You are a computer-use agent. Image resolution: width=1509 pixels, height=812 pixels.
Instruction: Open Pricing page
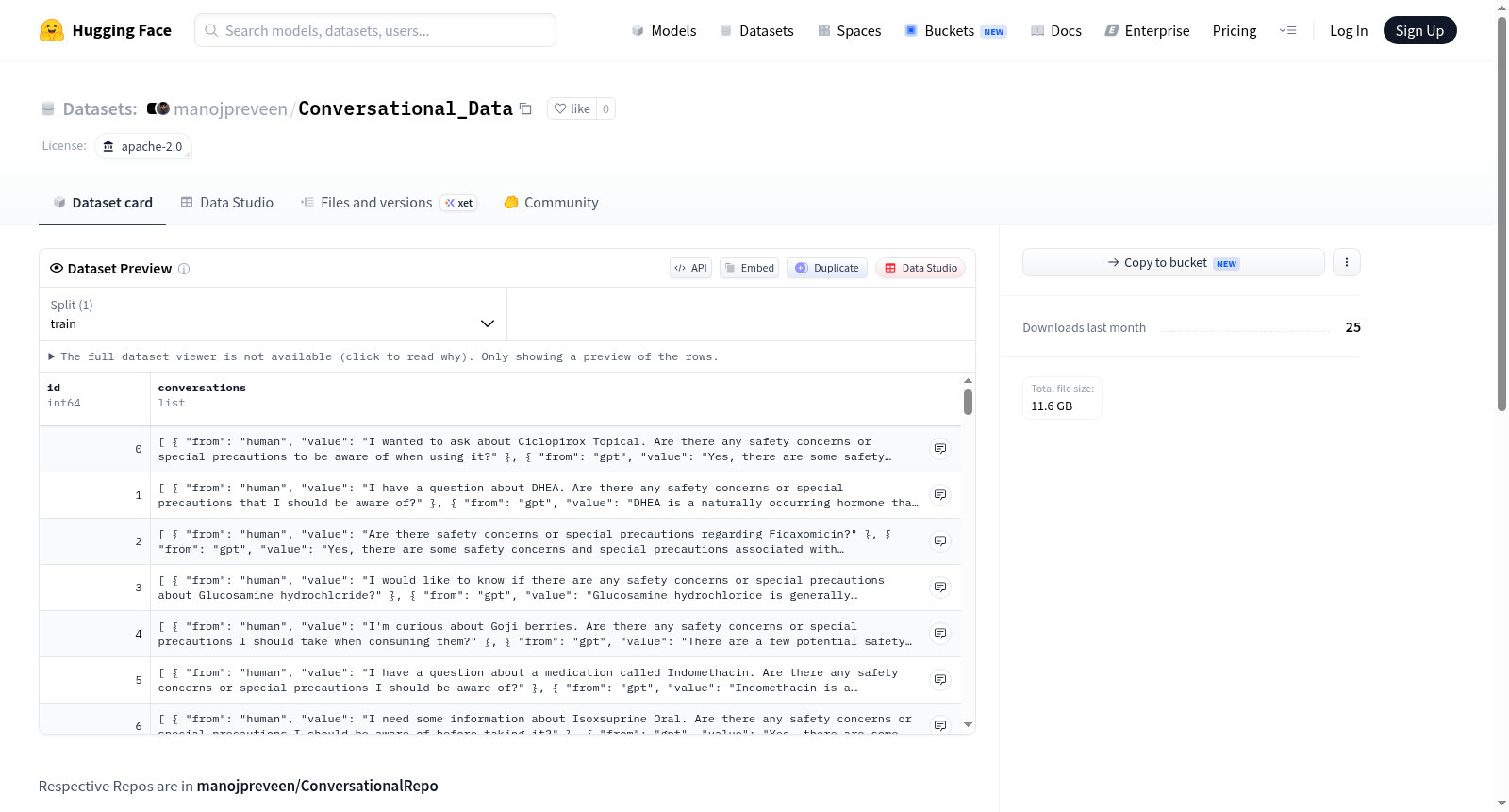(x=1235, y=31)
